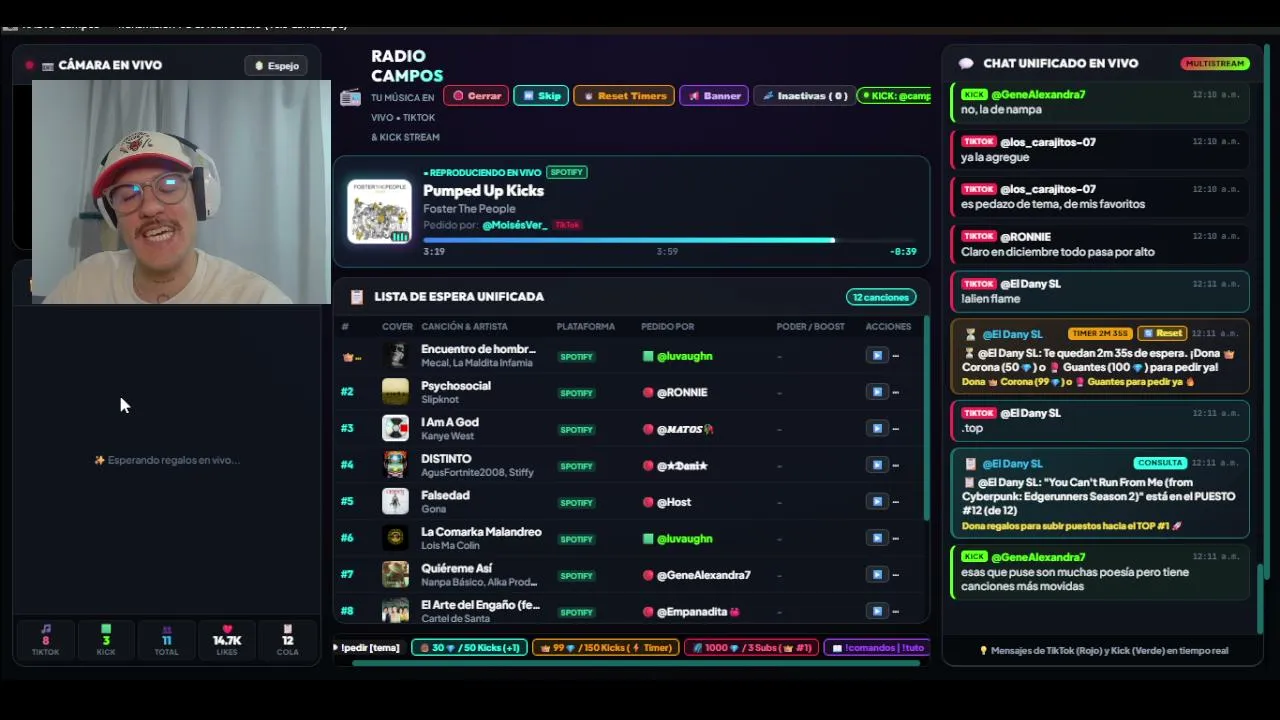Click Reset Timers button
Image resolution: width=1280 pixels, height=720 pixels.
625,96
